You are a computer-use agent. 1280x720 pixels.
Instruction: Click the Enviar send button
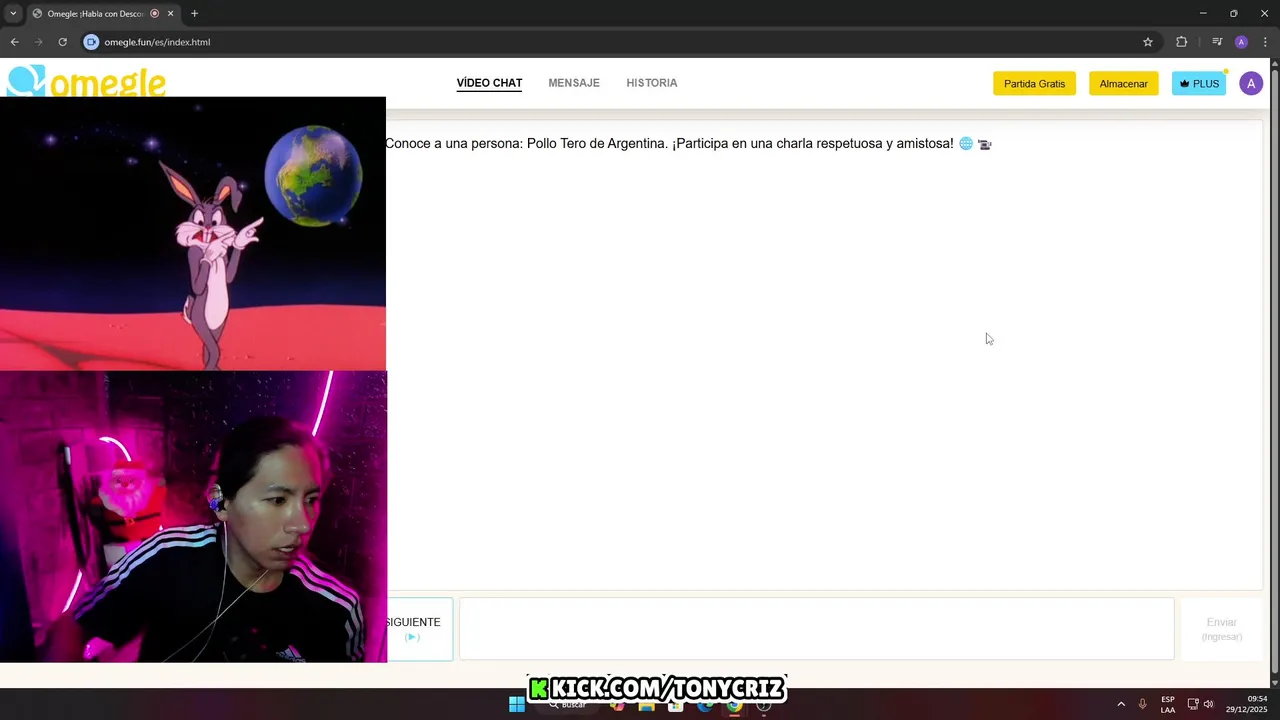(x=1221, y=629)
